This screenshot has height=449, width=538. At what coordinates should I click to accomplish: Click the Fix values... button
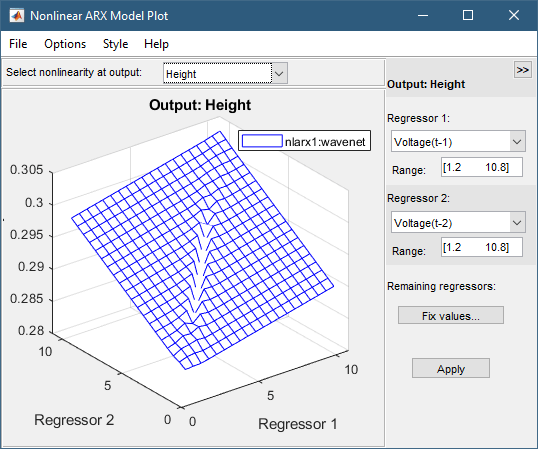451,315
